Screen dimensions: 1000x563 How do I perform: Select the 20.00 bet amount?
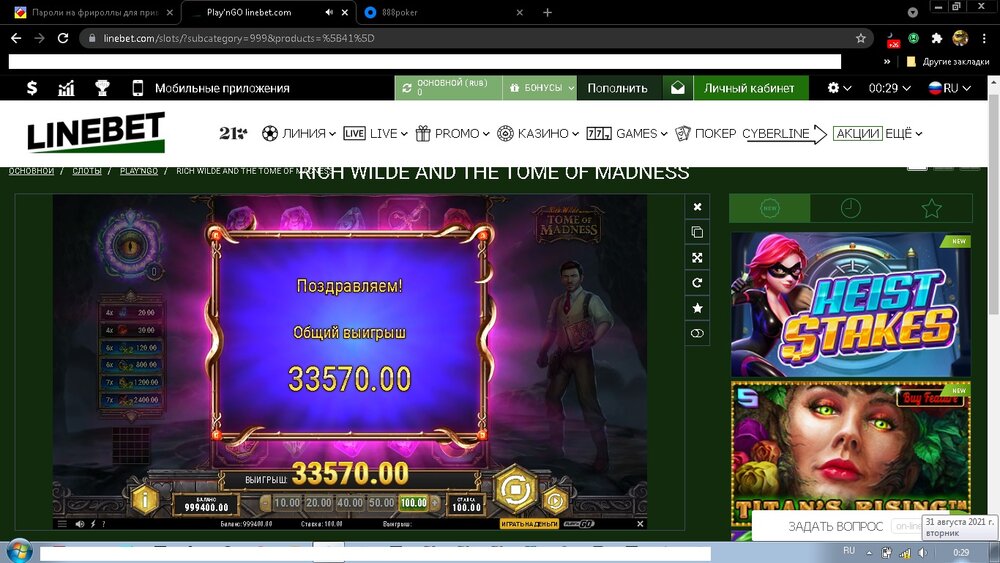[318, 503]
